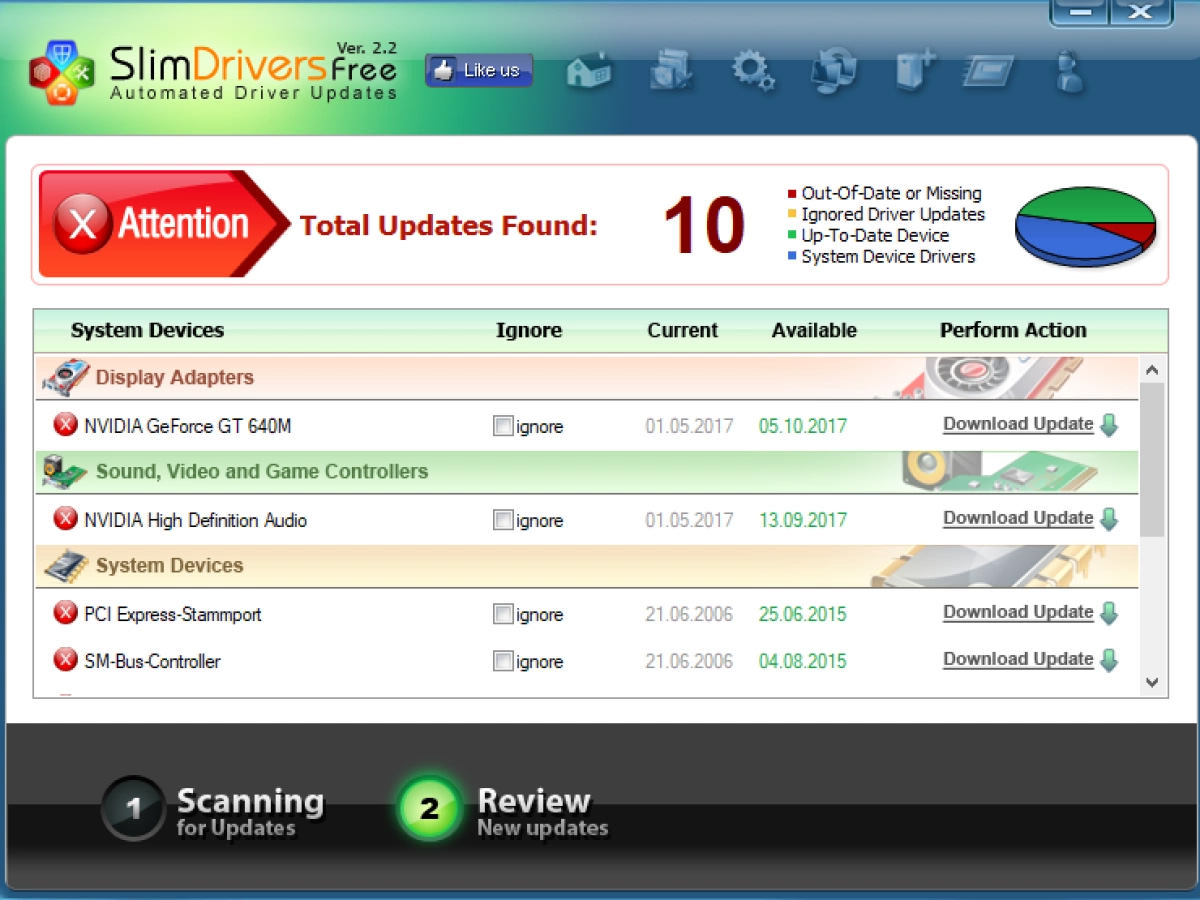Click the red Out-Of-Date or Missing legend swatch
1200x900 pixels.
[x=792, y=194]
